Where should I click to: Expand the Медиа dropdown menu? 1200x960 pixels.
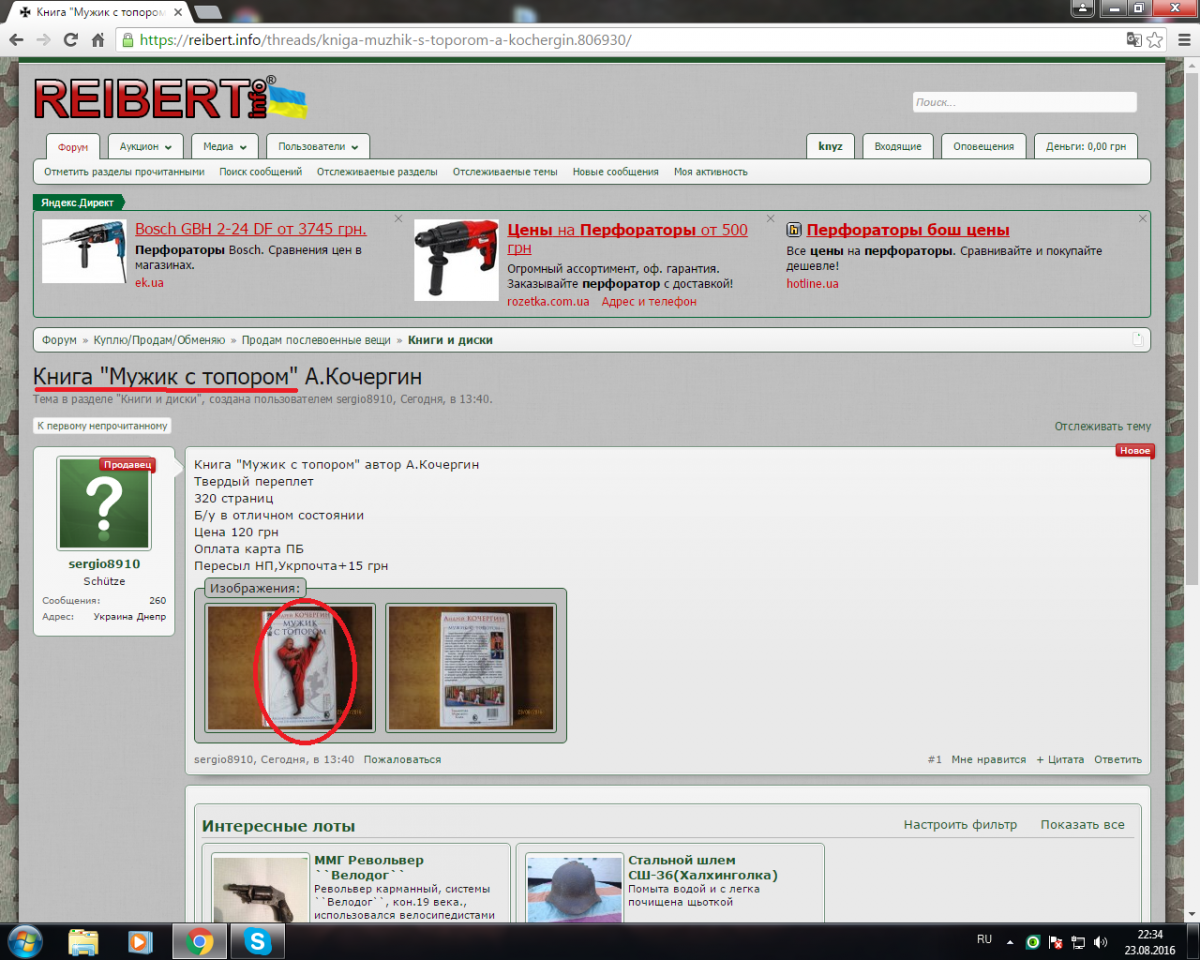click(x=225, y=146)
